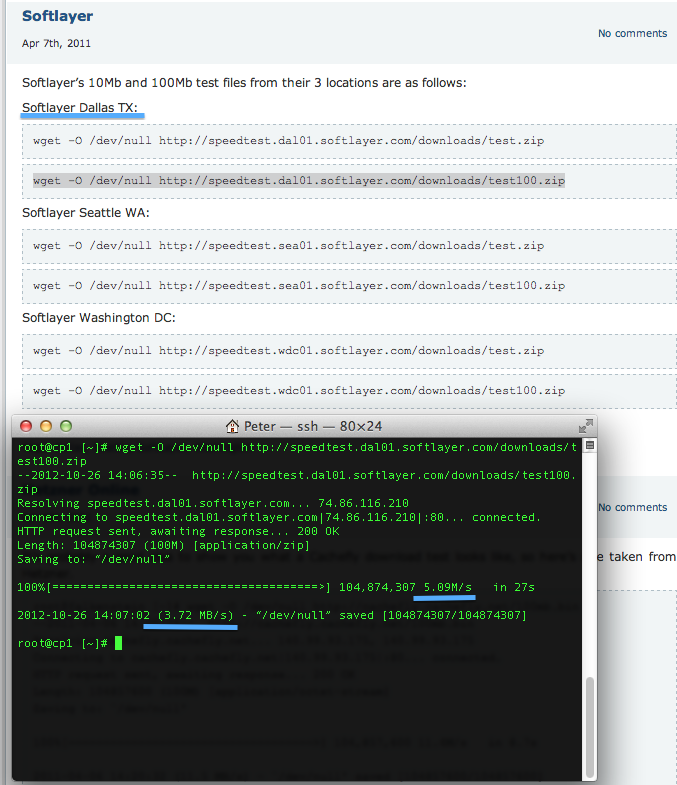Click the Peter — ssh — 80×24 title

313,426
